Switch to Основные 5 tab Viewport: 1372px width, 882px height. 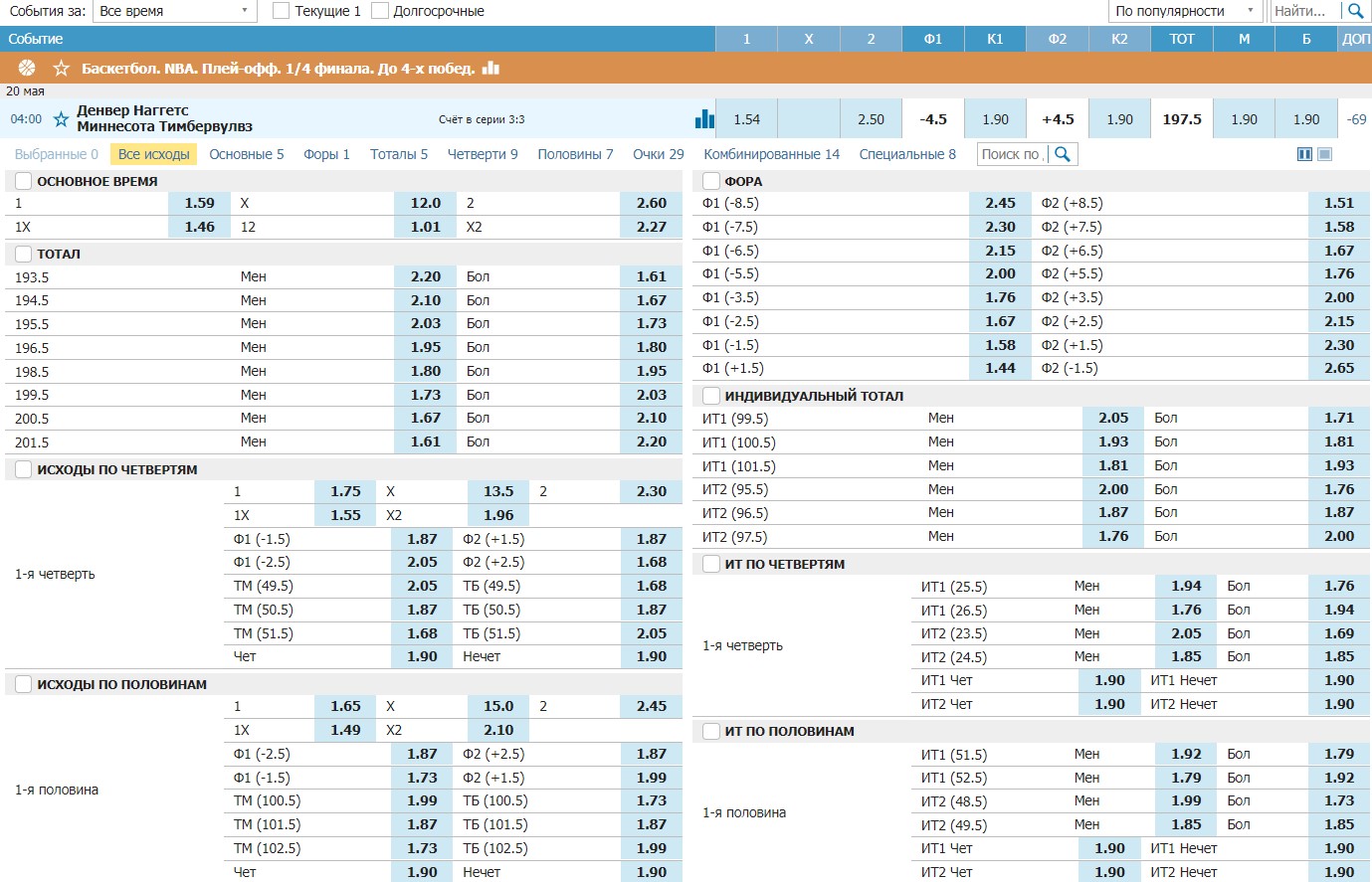tap(247, 154)
